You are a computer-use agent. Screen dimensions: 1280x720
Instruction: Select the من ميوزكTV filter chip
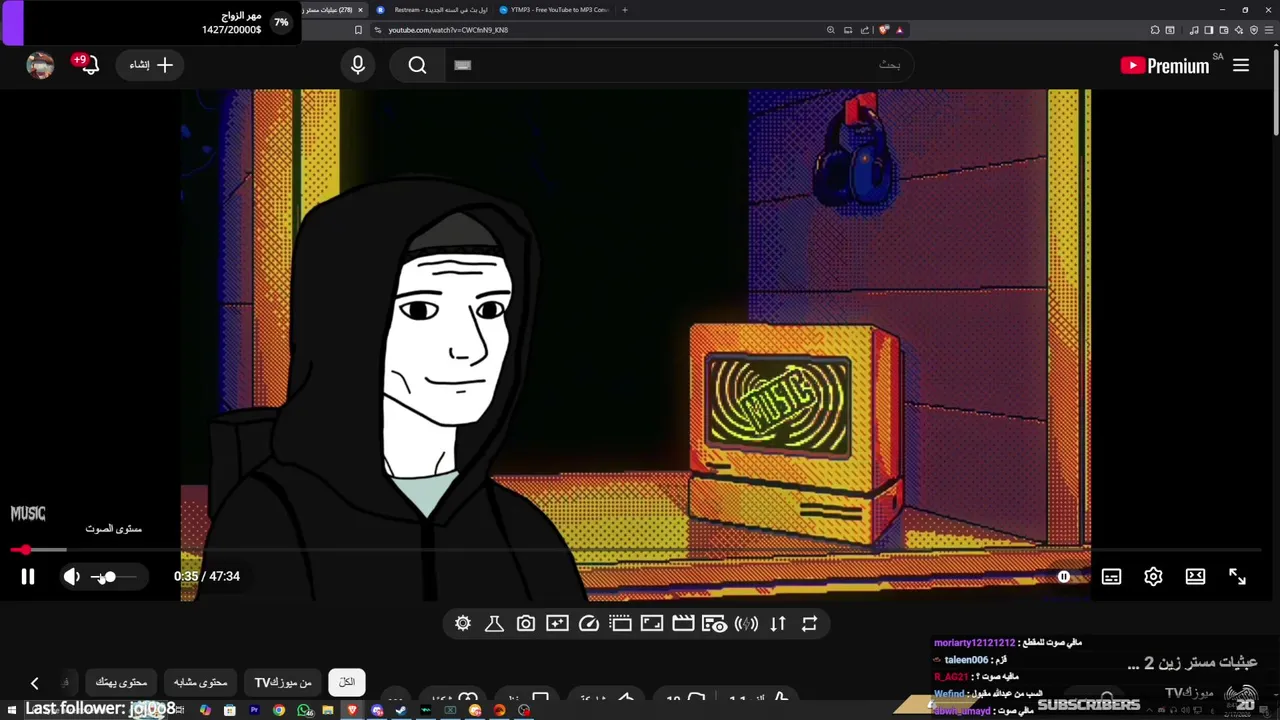283,682
